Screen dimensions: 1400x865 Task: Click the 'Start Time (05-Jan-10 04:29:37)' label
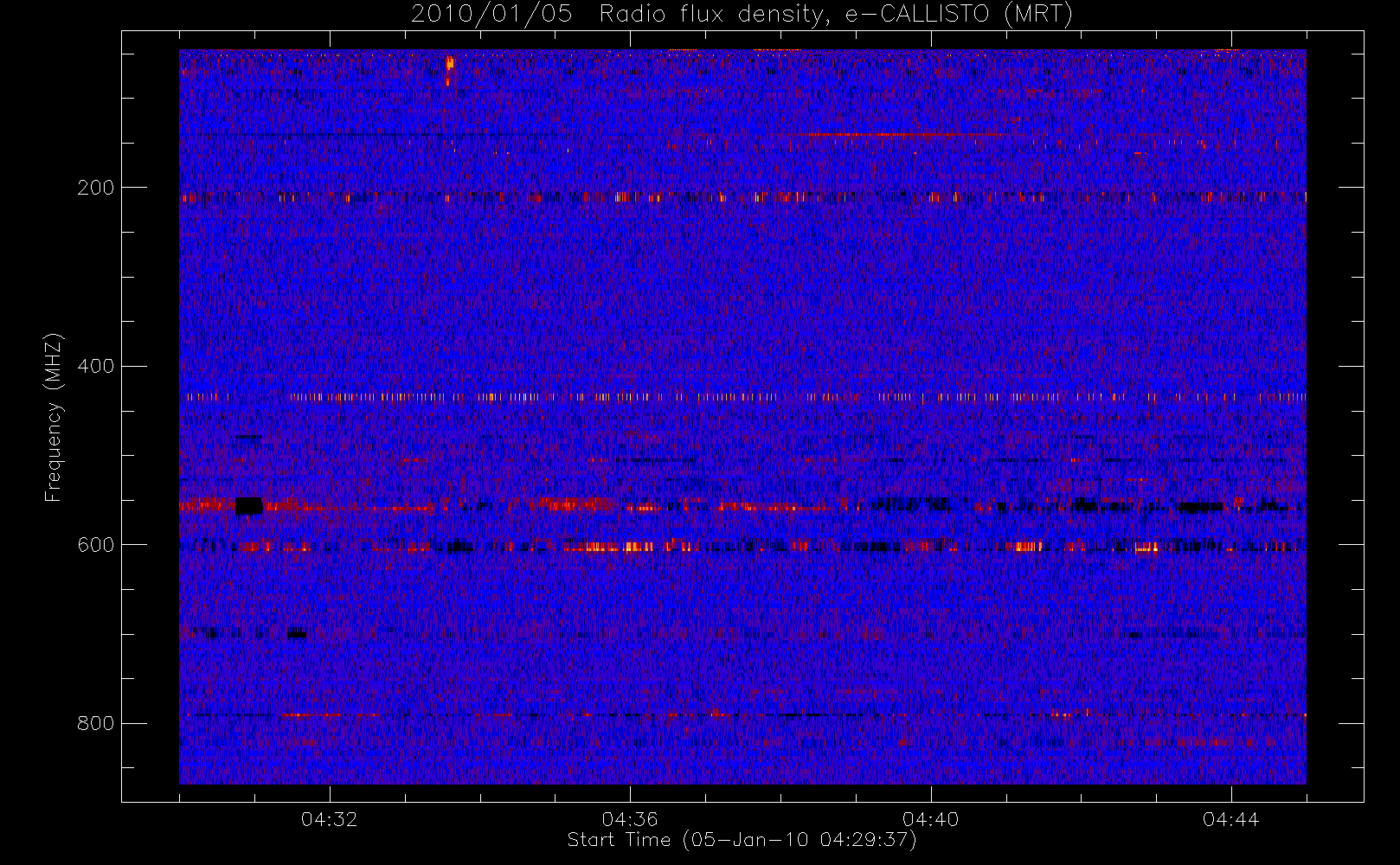click(742, 840)
